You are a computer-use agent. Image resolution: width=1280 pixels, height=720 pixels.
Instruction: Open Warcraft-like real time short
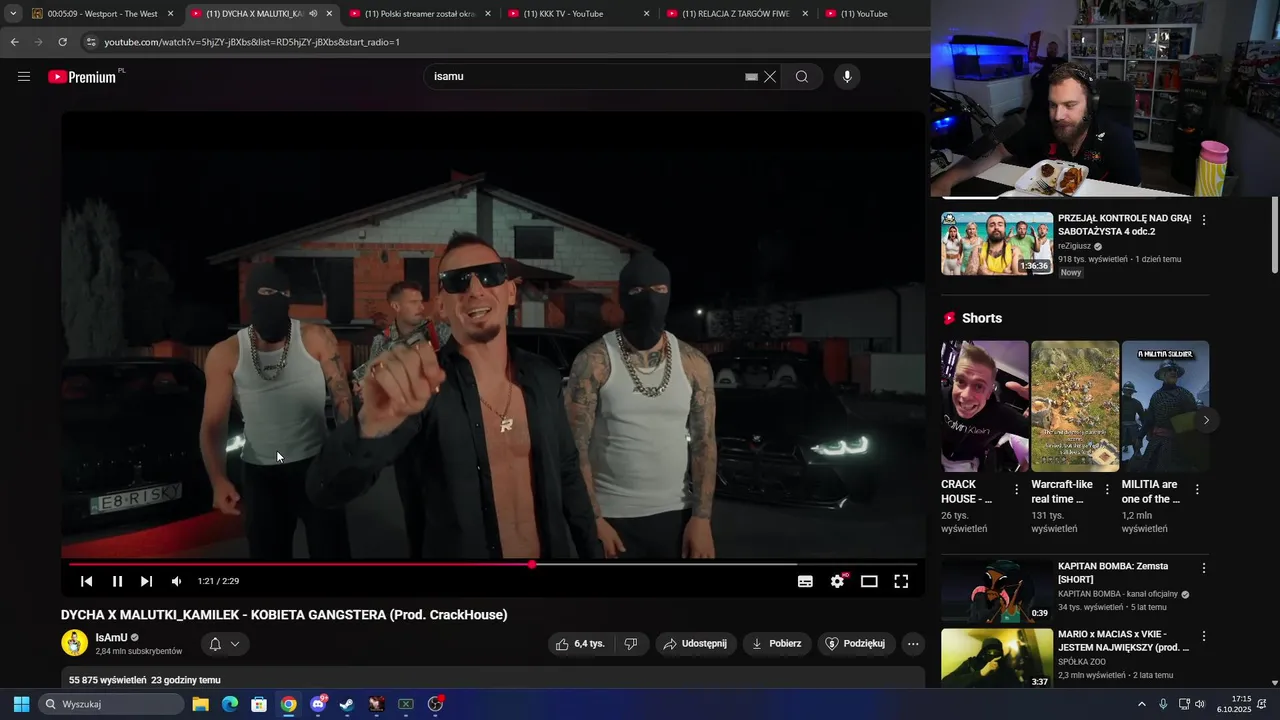pyautogui.click(x=1075, y=406)
